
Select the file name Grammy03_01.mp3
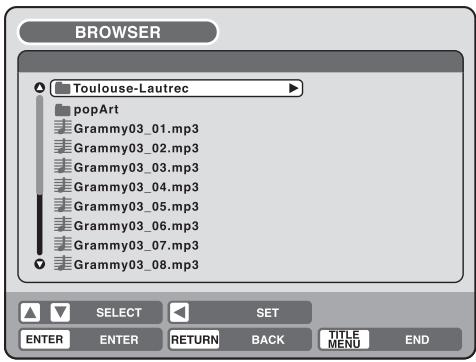point(136,129)
